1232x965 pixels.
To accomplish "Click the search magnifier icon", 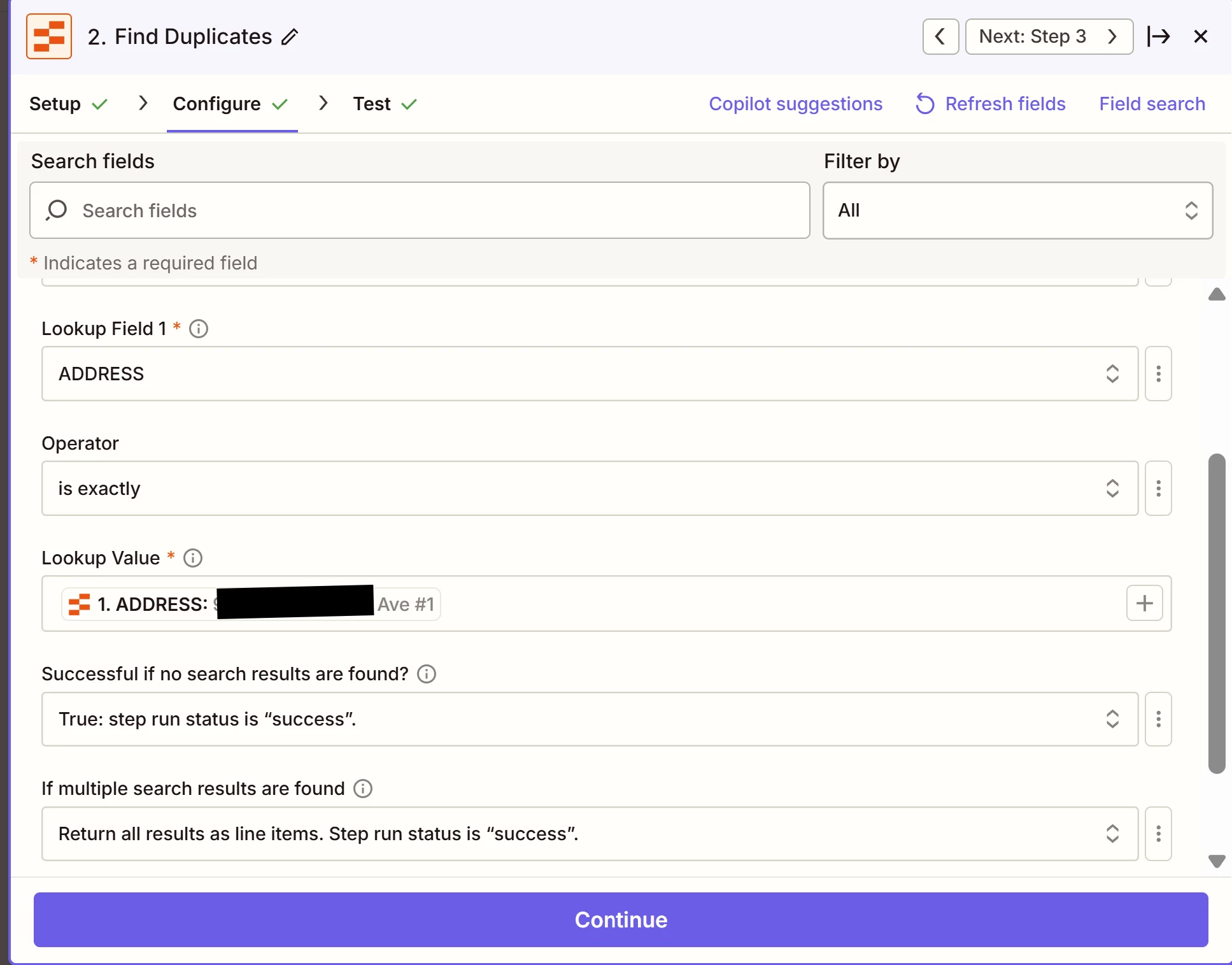I will tap(57, 210).
